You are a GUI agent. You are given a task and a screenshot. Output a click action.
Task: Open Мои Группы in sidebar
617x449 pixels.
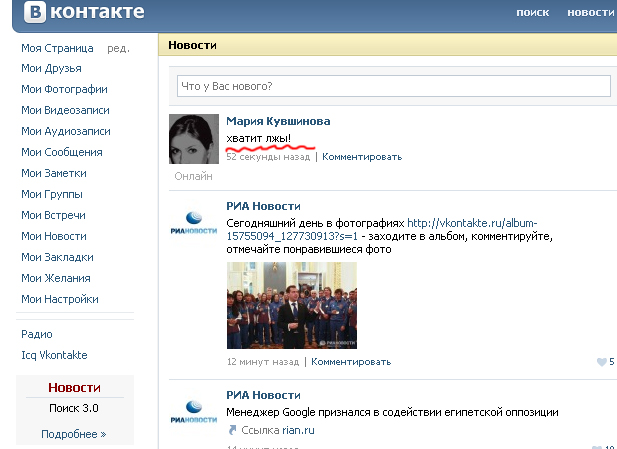coord(52,194)
